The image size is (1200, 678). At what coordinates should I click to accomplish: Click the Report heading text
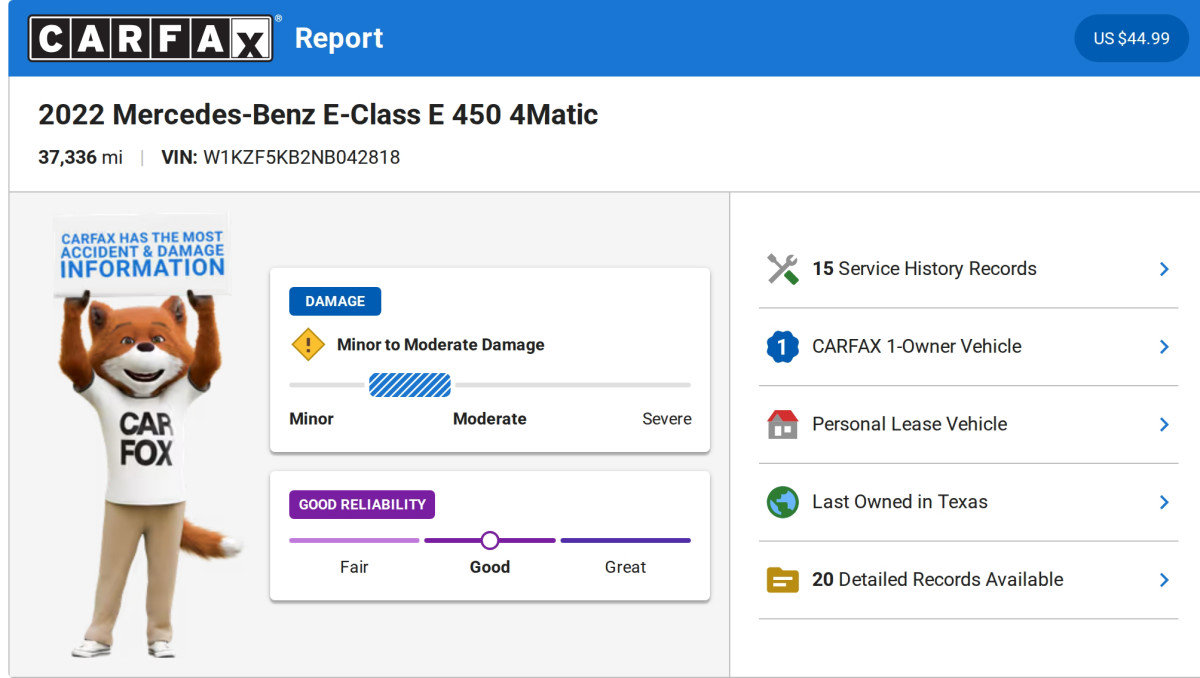[339, 39]
